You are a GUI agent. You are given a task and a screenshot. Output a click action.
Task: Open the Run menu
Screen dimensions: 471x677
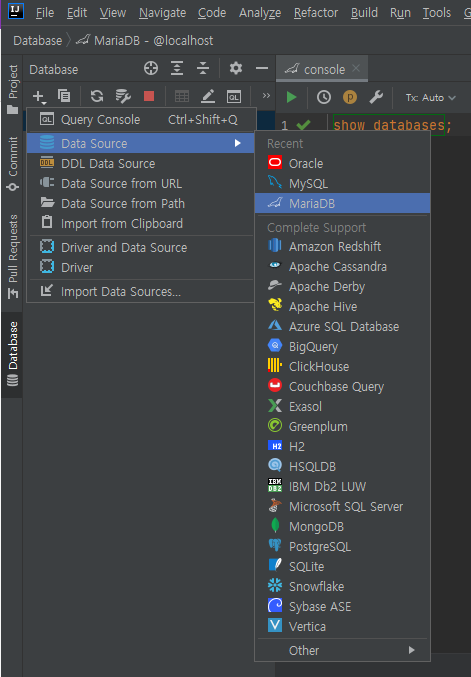point(400,13)
